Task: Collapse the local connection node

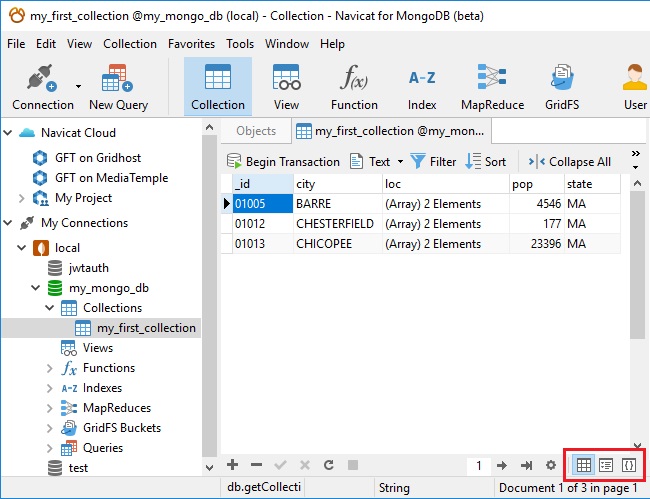Action: (x=22, y=248)
